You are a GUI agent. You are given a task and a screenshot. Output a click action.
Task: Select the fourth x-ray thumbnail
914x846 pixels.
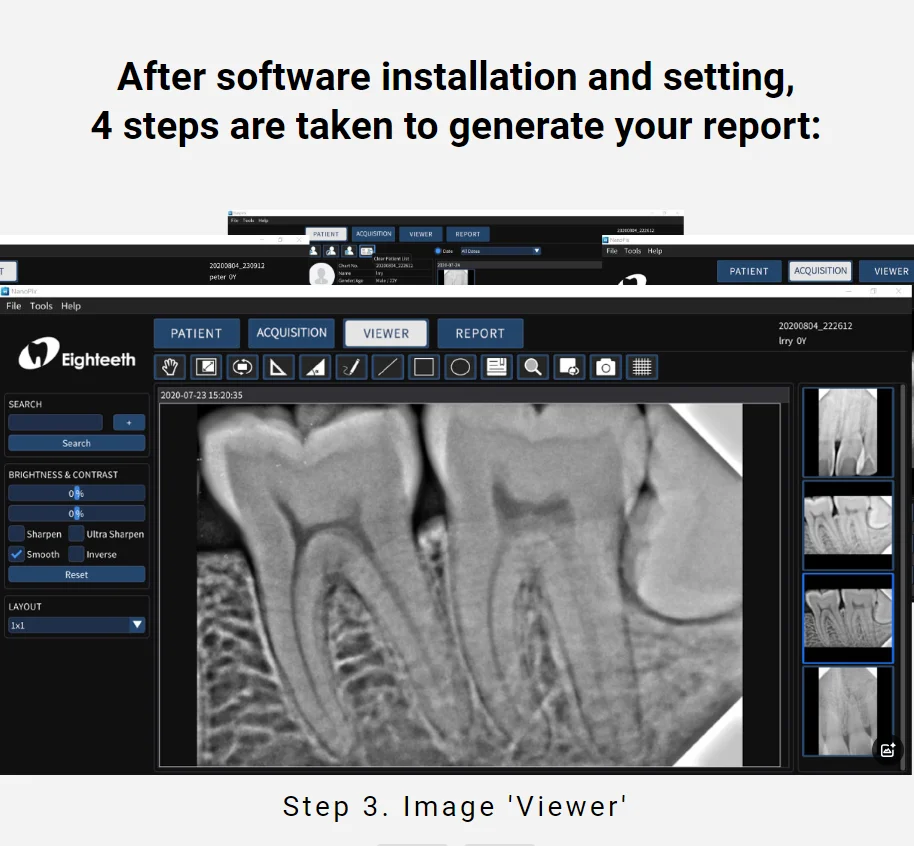(x=848, y=711)
